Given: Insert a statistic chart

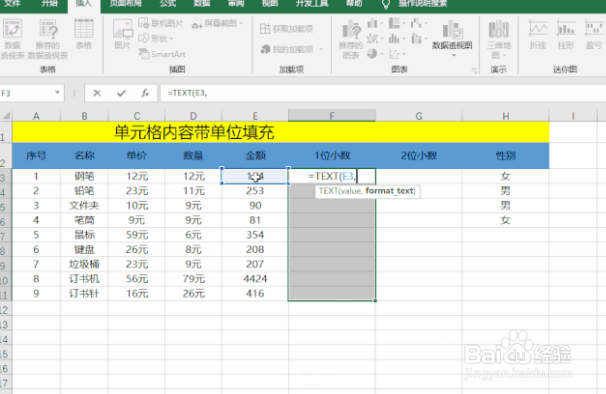Looking at the screenshot, I should [x=397, y=39].
